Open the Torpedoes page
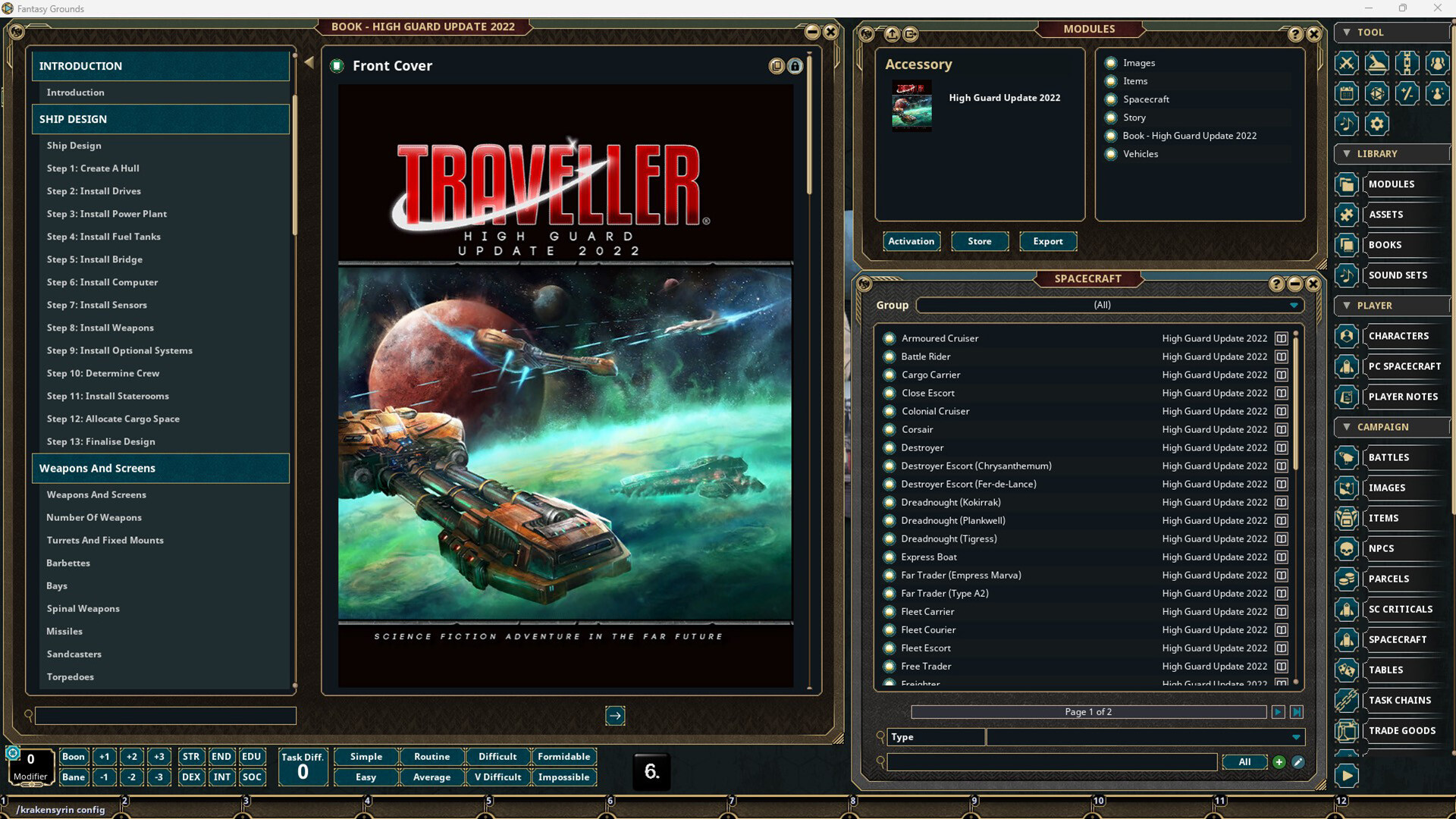 click(x=71, y=676)
